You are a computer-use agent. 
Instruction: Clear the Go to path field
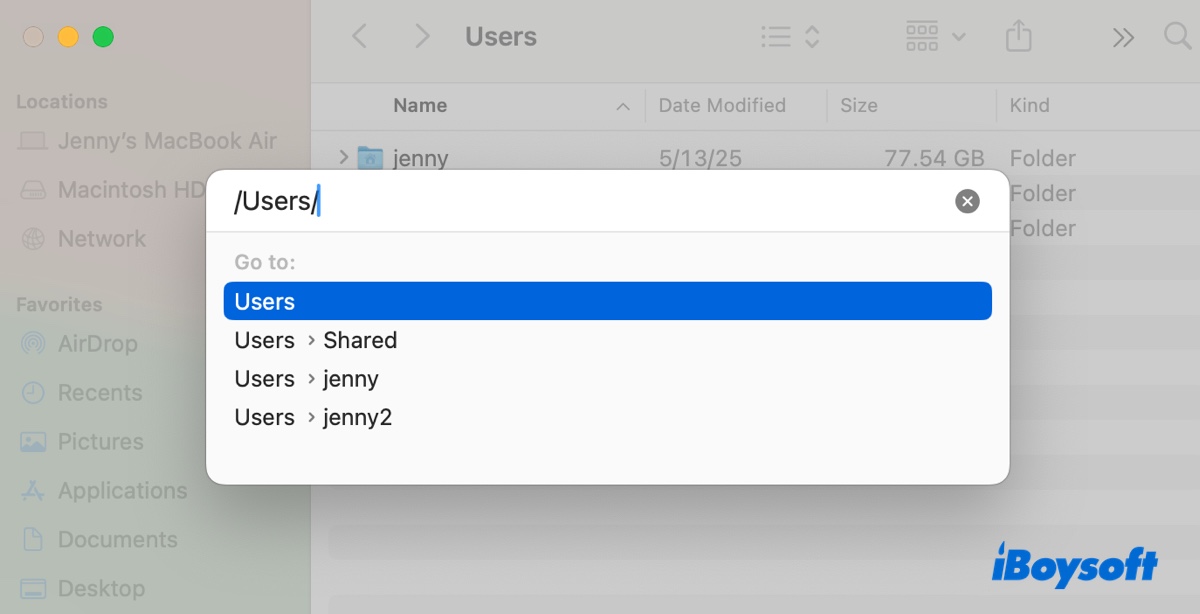point(967,202)
